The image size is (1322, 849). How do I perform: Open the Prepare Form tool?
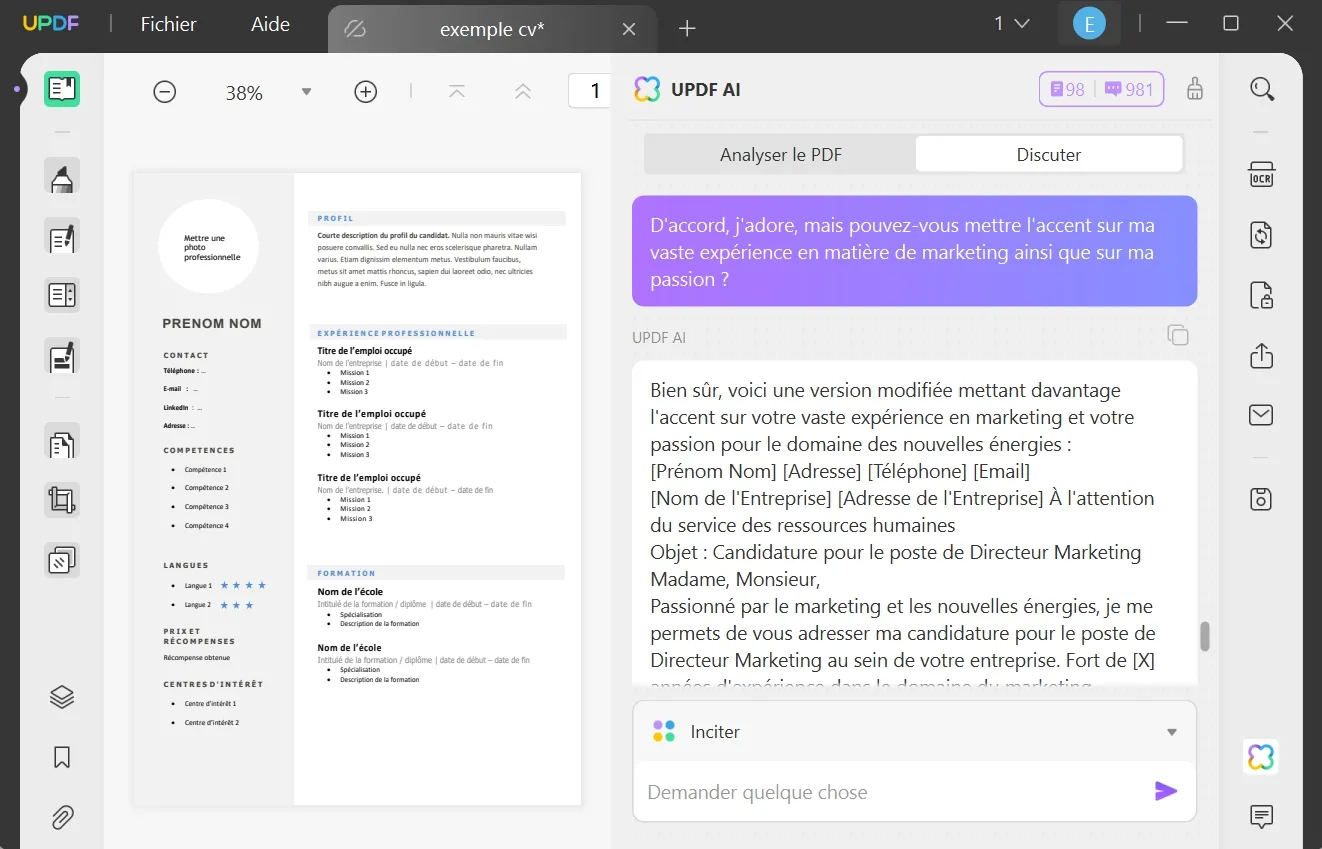pos(62,295)
